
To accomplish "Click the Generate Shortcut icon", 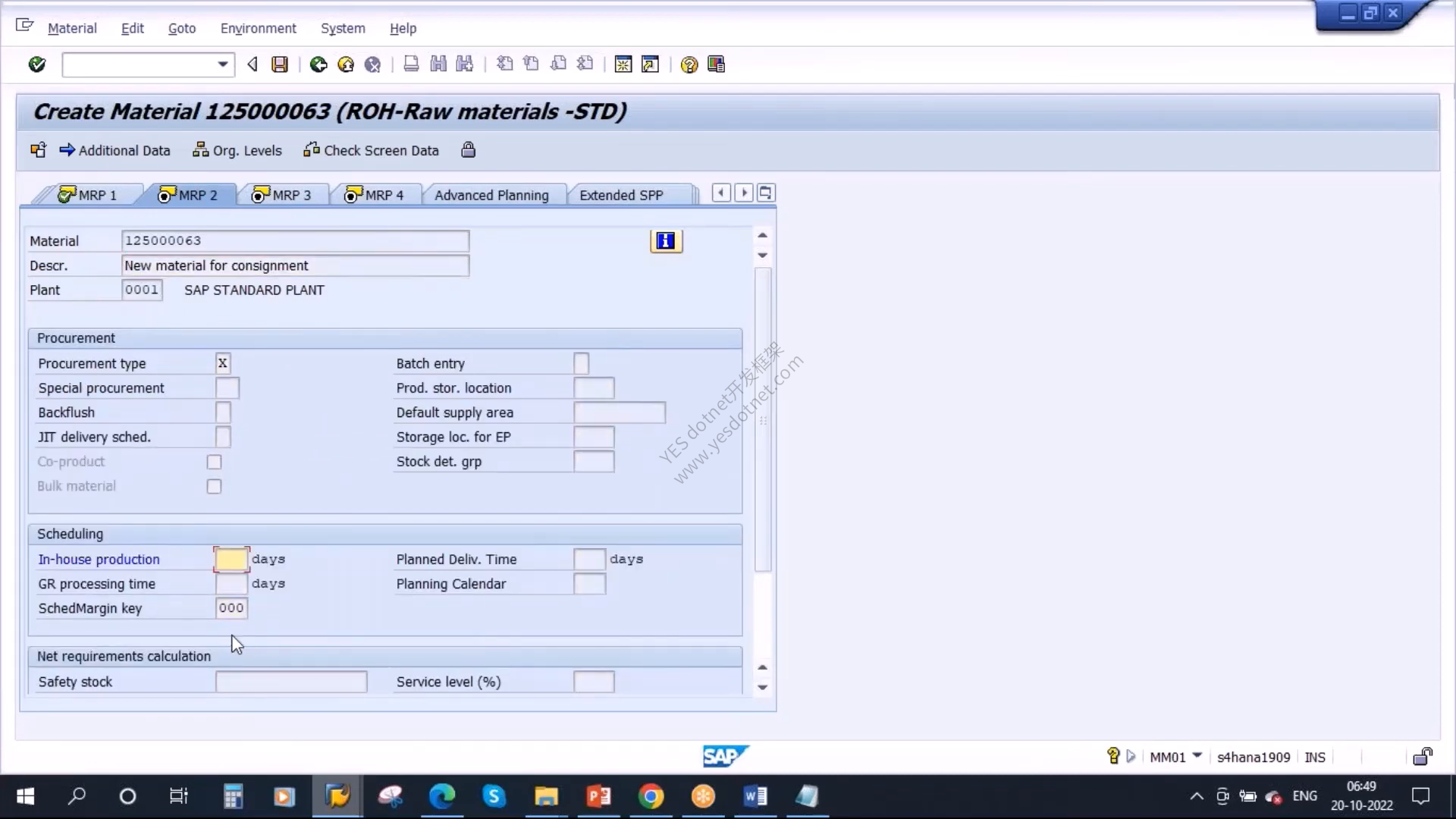I will tap(650, 64).
